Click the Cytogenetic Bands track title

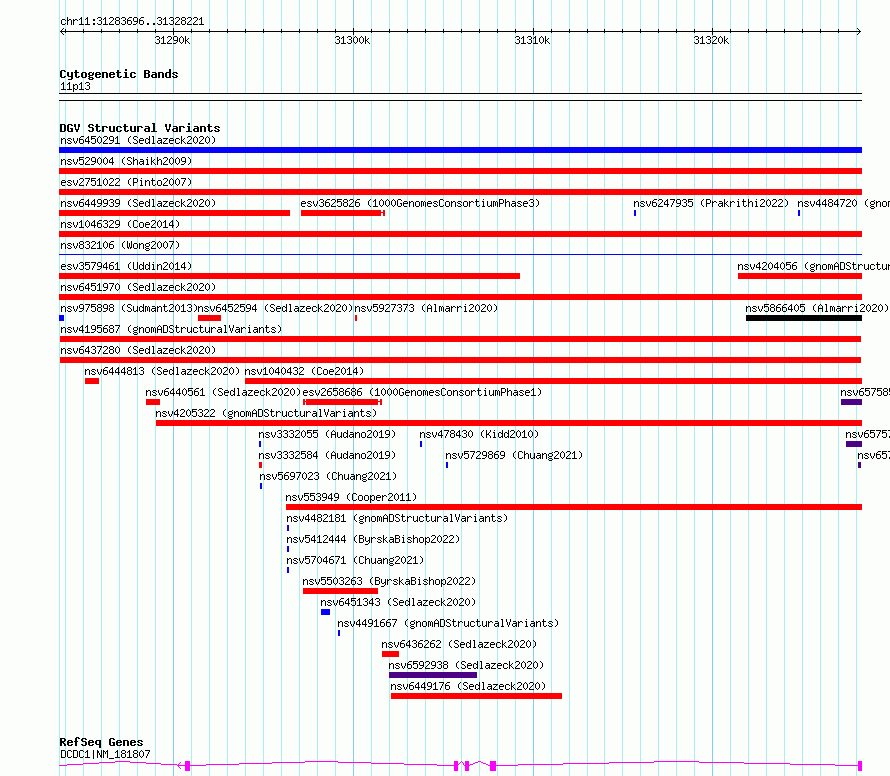pos(119,74)
